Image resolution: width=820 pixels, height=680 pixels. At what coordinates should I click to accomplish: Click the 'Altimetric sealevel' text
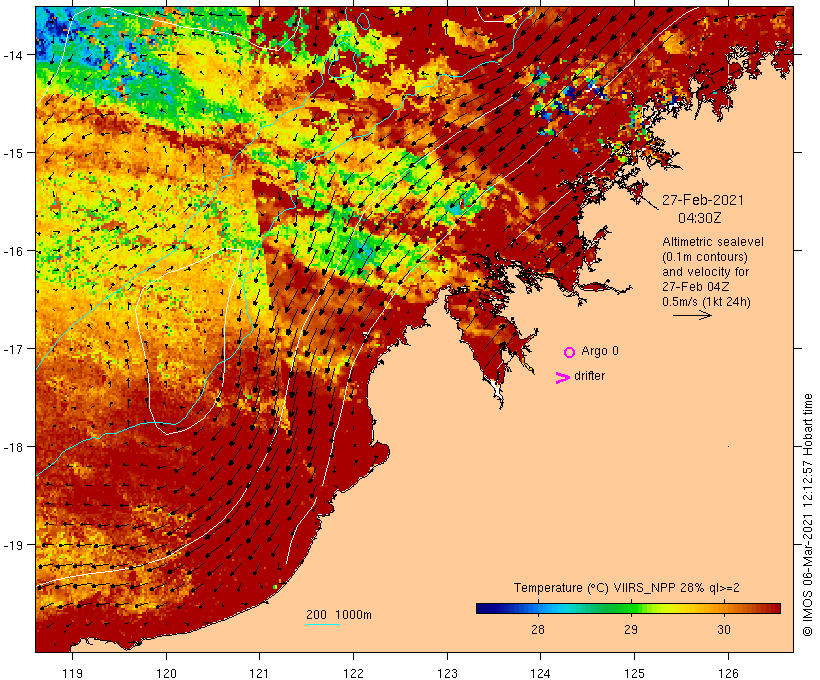[712, 242]
